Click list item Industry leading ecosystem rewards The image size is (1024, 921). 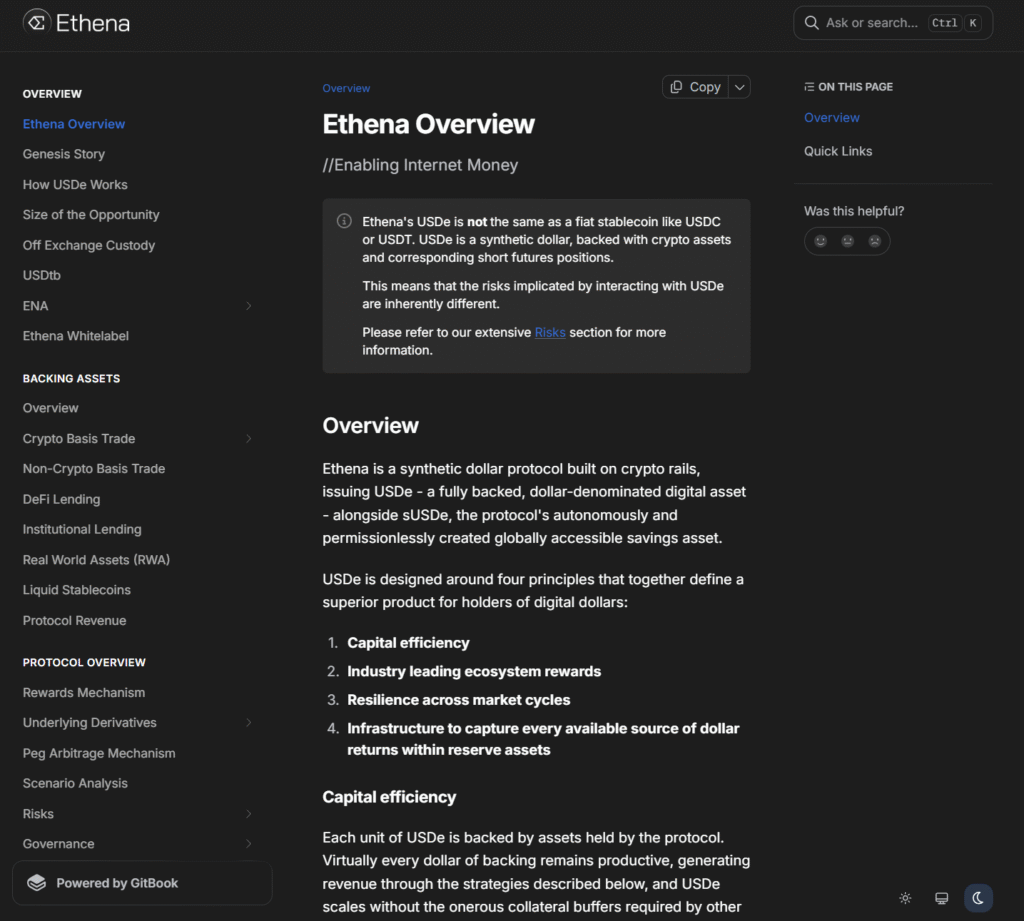tap(474, 671)
